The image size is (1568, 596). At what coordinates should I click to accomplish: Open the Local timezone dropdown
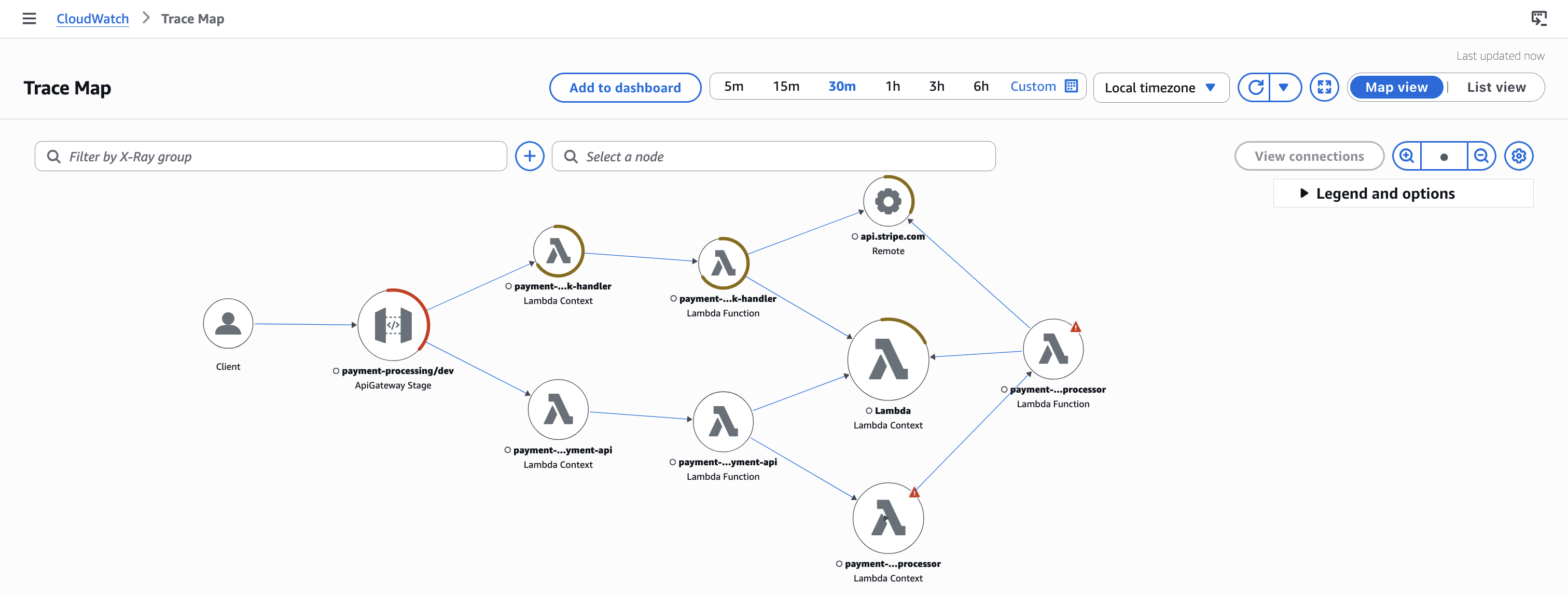[x=1161, y=88]
